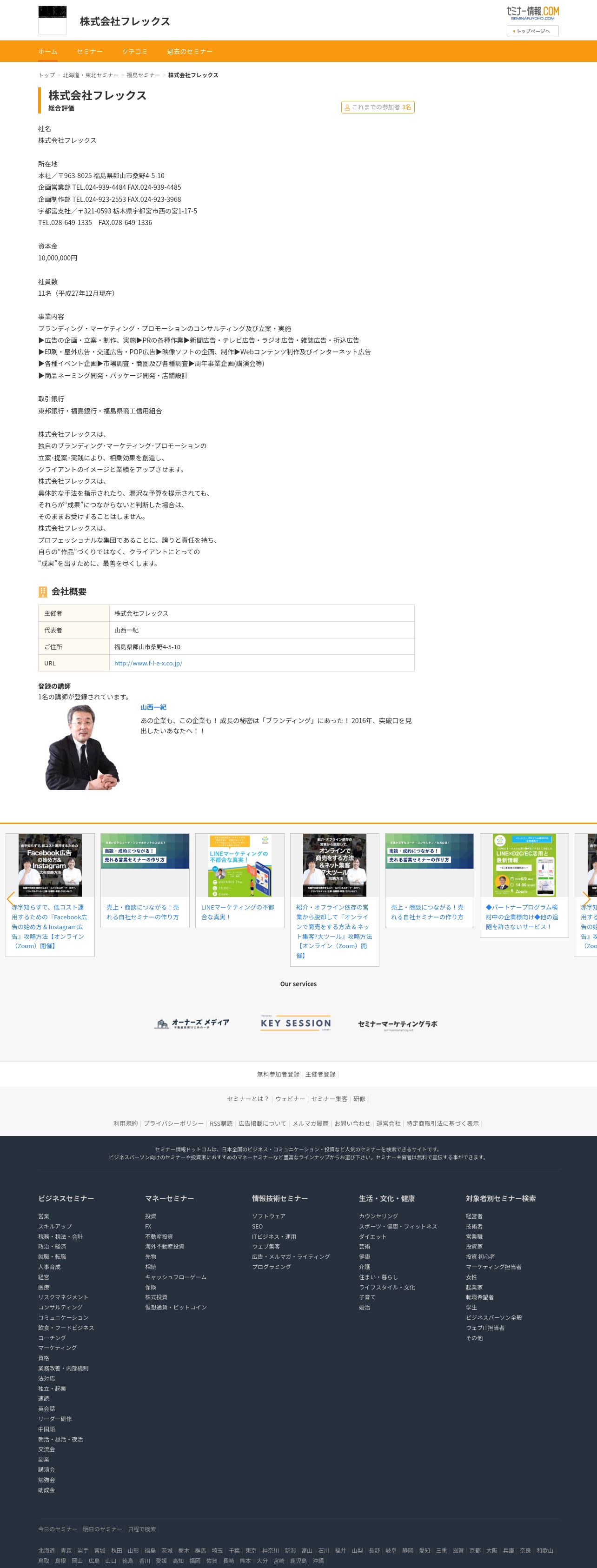Open the メルマガ履歴 footer link
This screenshot has height=1568, width=597.
[x=311, y=1123]
